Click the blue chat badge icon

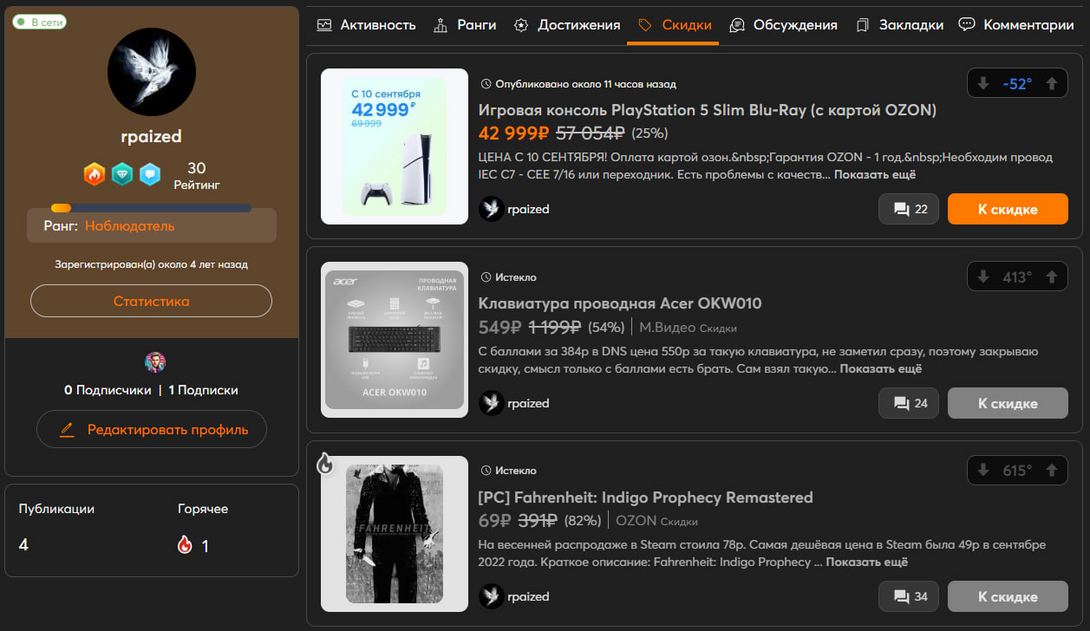pos(150,174)
